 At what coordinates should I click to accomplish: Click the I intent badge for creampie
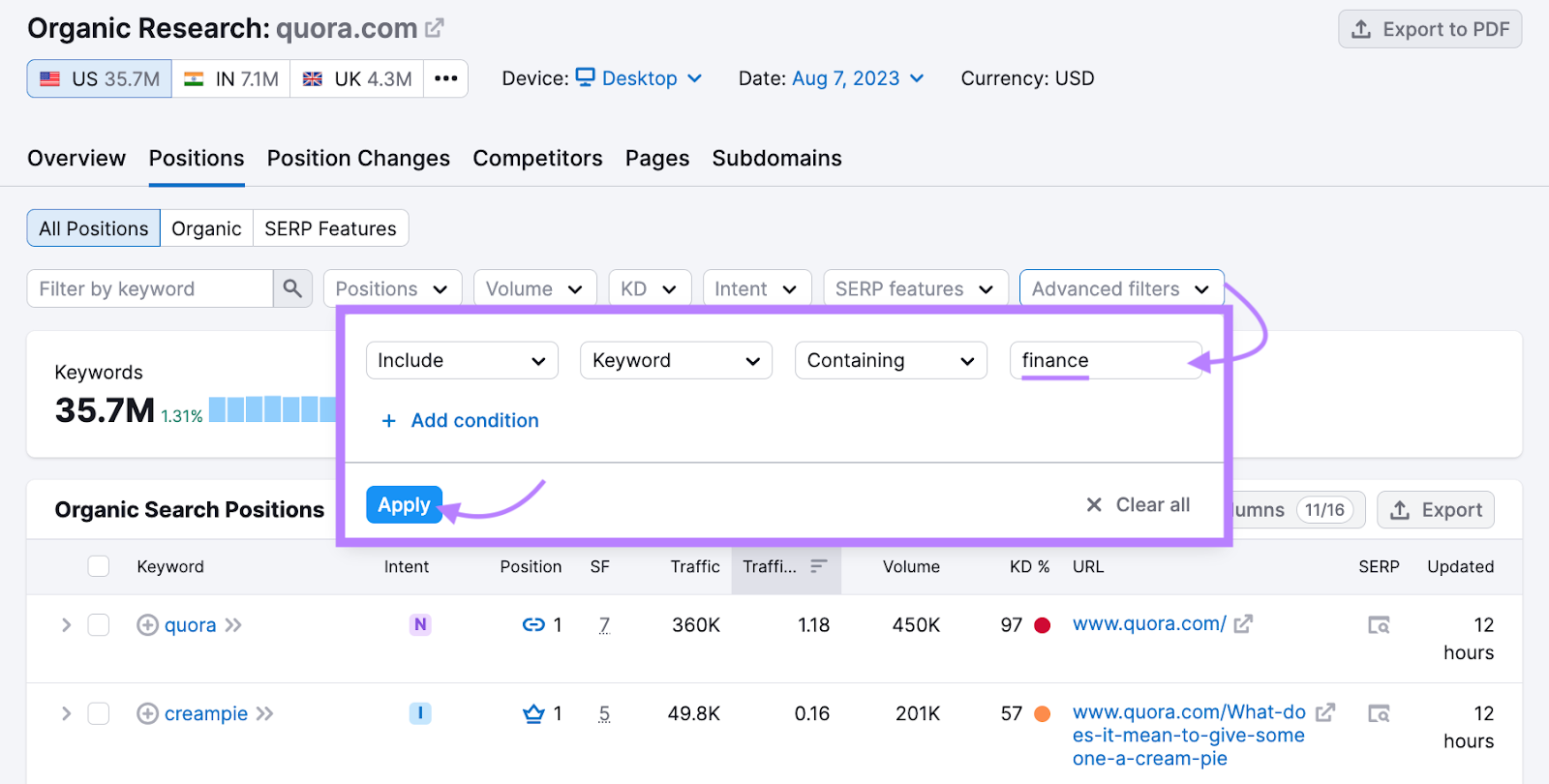pos(420,713)
